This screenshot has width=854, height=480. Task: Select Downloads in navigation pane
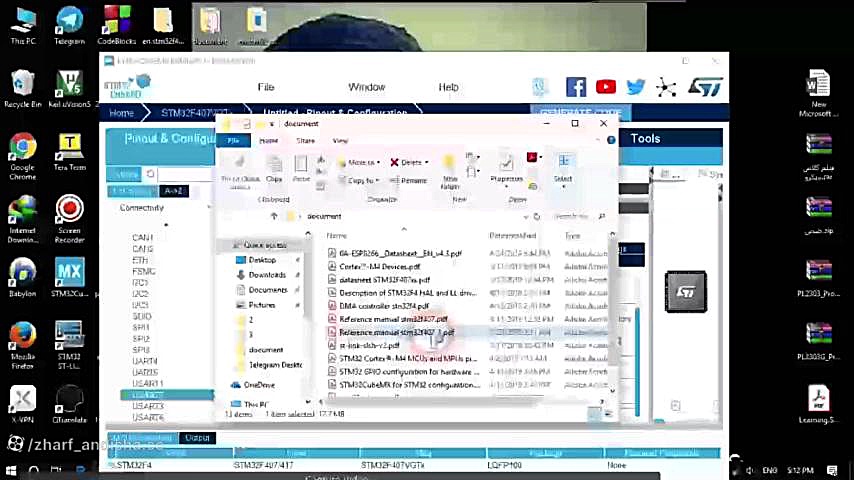coord(267,275)
